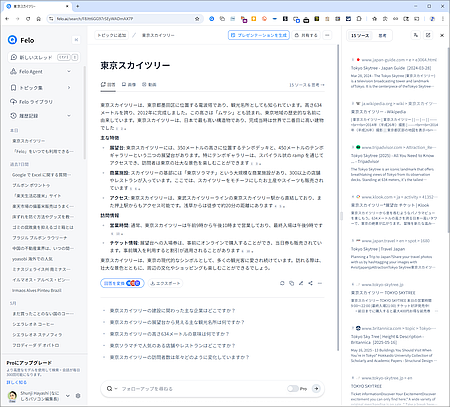The image size is (450, 407).
Task: Expand the user account chevron
Action: 68,396
